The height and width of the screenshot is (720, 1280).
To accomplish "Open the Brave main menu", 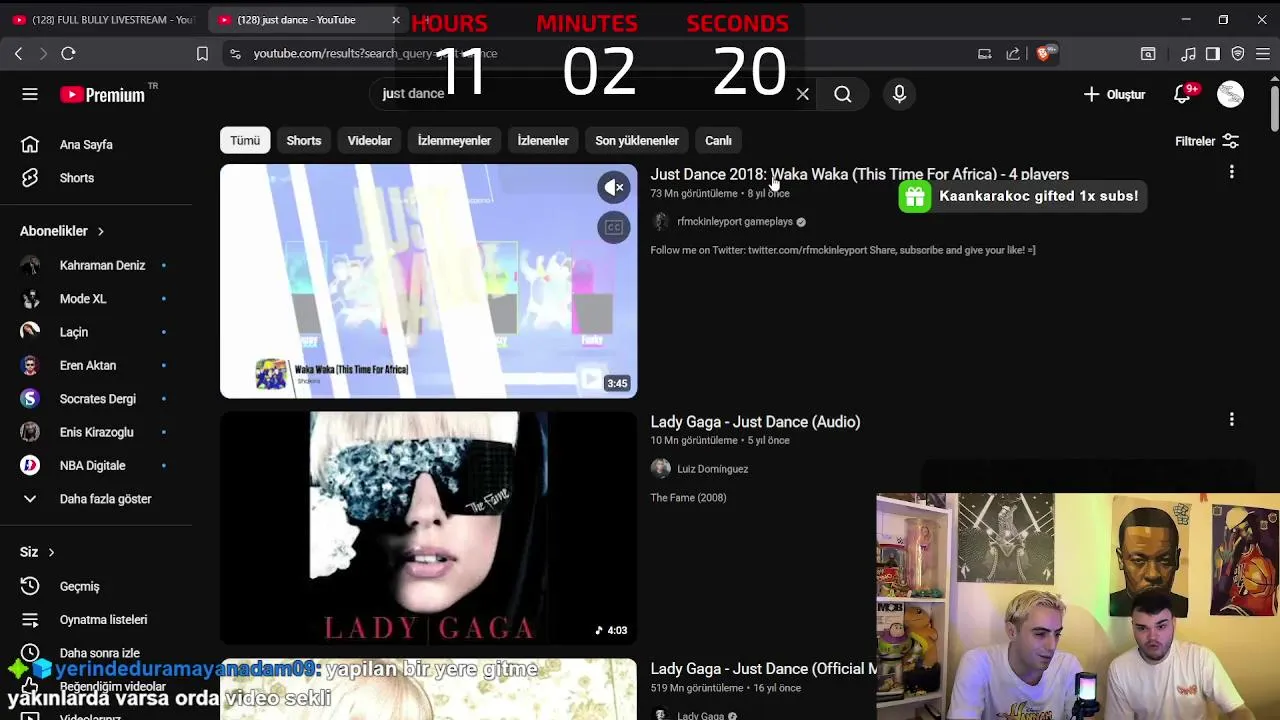I will click(x=1263, y=54).
